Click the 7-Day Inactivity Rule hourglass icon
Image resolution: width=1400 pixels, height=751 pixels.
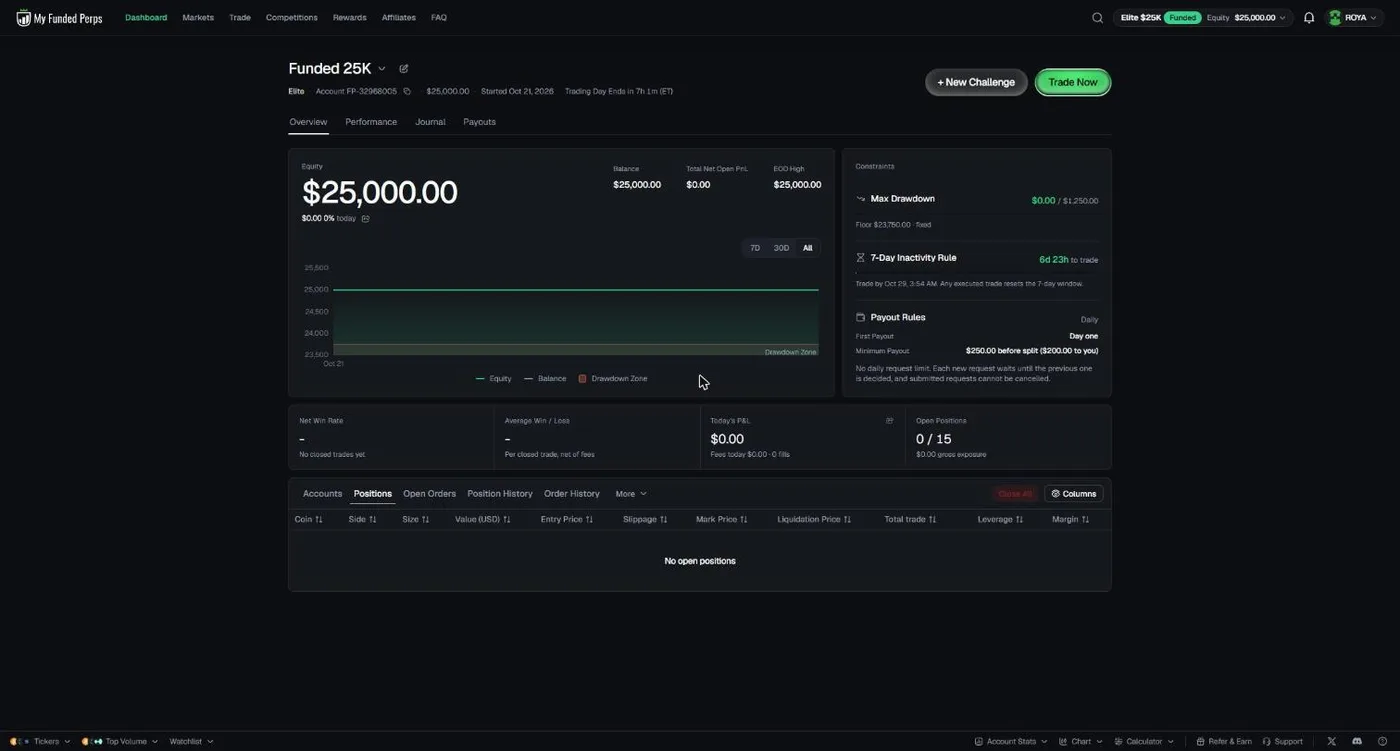tap(860, 258)
